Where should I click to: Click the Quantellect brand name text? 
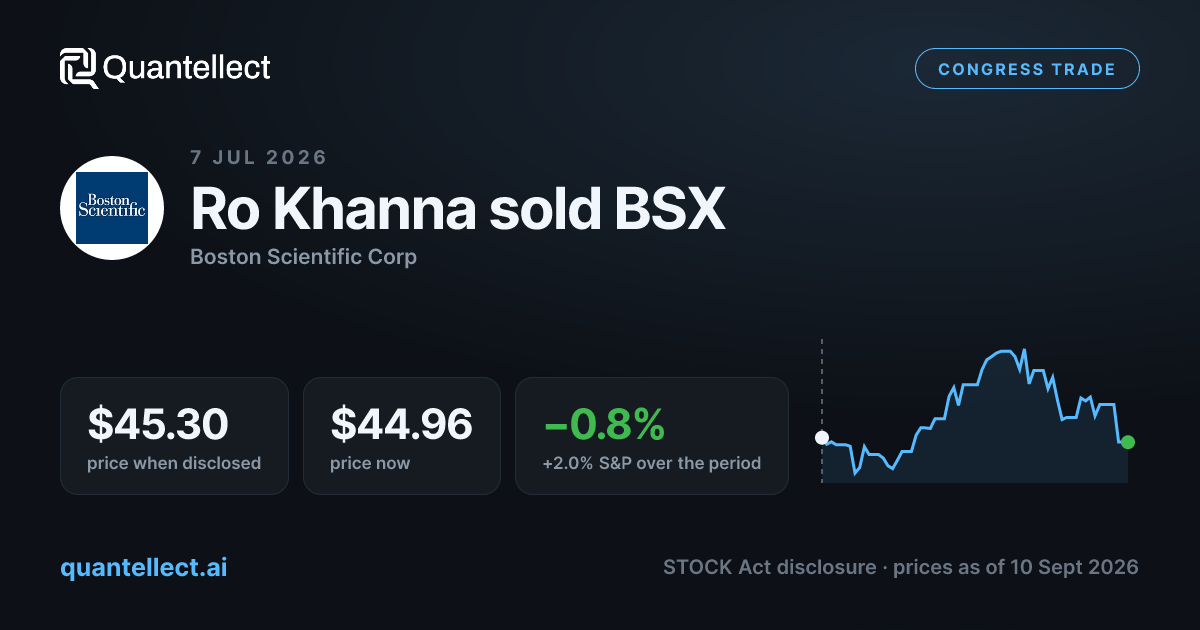tap(187, 68)
